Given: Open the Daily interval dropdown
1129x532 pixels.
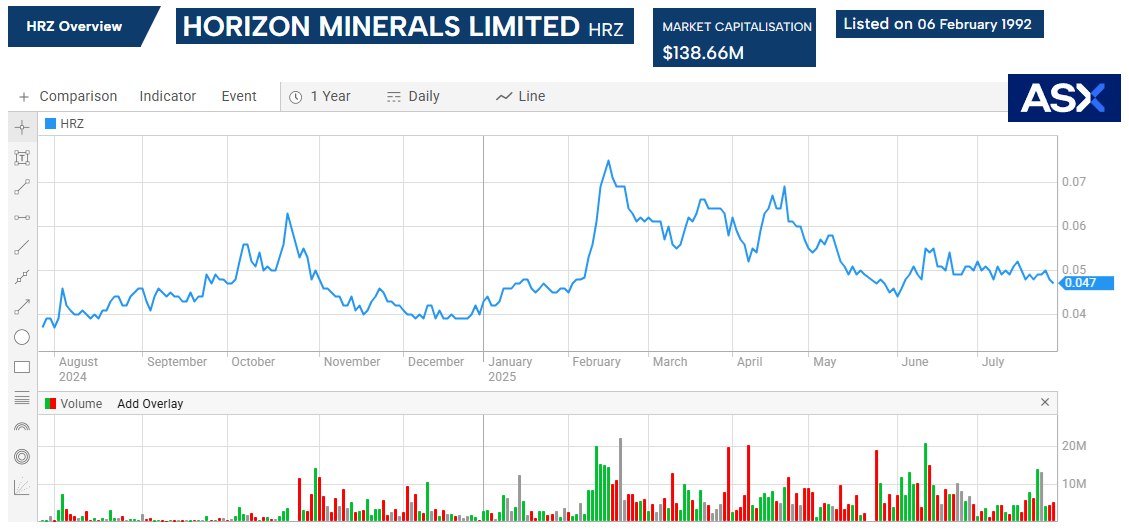Looking at the screenshot, I should pyautogui.click(x=413, y=97).
